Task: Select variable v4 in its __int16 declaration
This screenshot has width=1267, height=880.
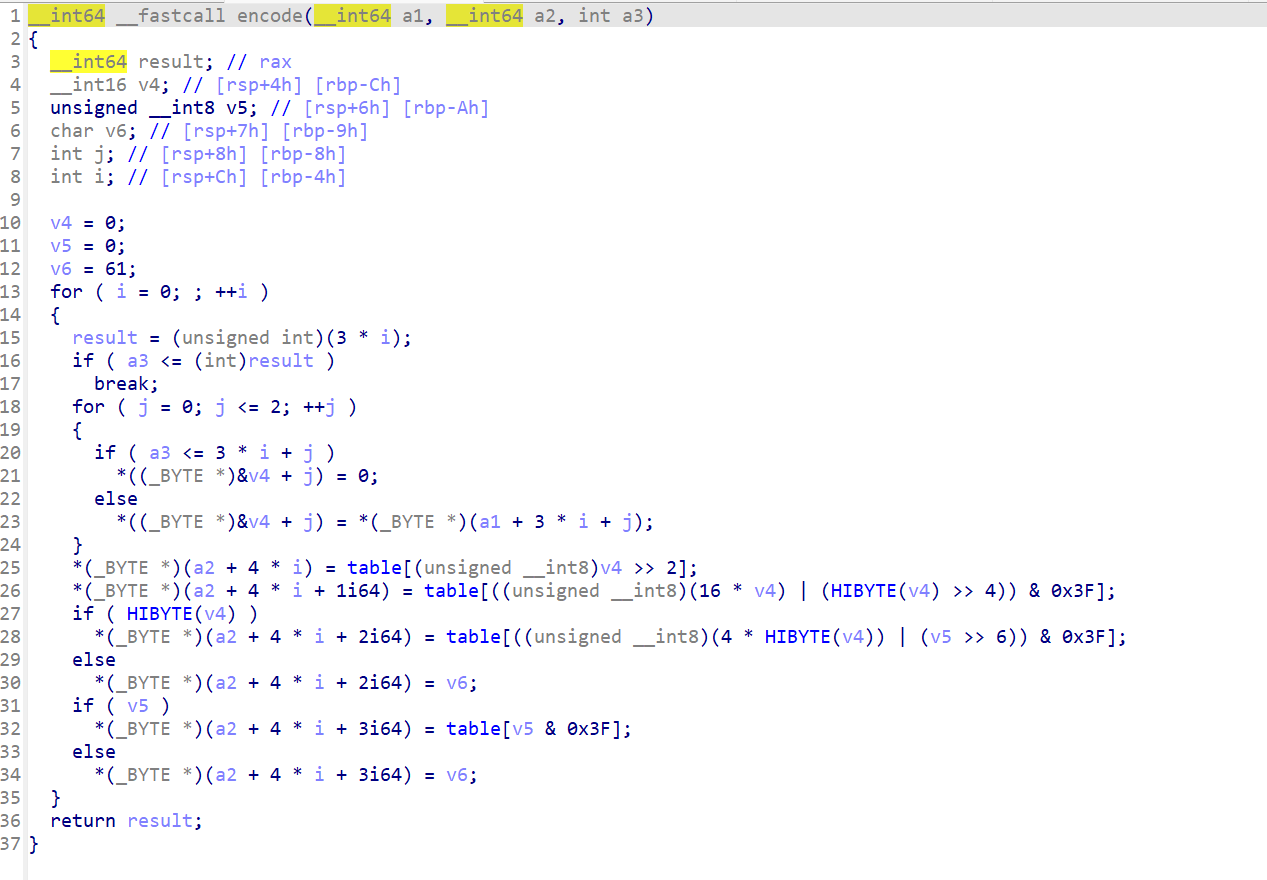Action: (x=149, y=85)
